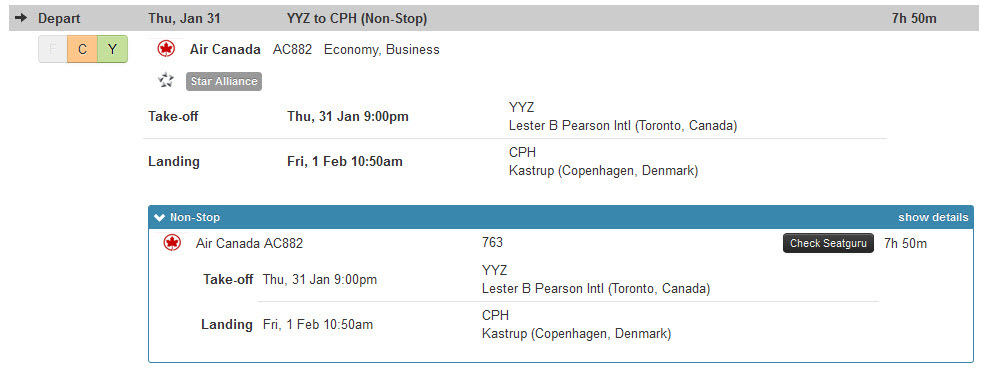Select the YYZ to CPH (Non-Stop) route text
Screen dimensions: 981x369
pyautogui.click(x=357, y=19)
